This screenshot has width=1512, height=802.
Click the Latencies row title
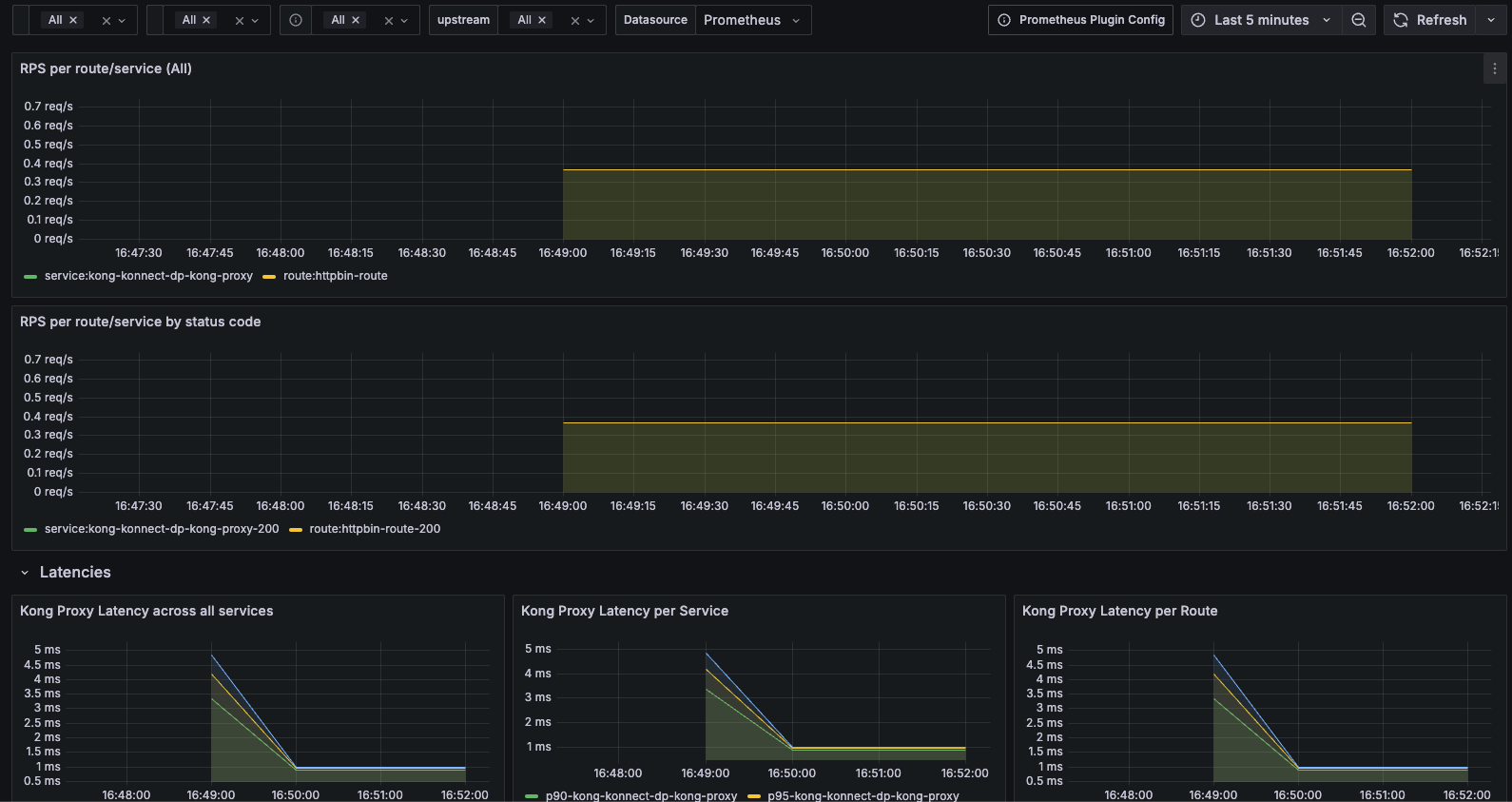coord(75,572)
